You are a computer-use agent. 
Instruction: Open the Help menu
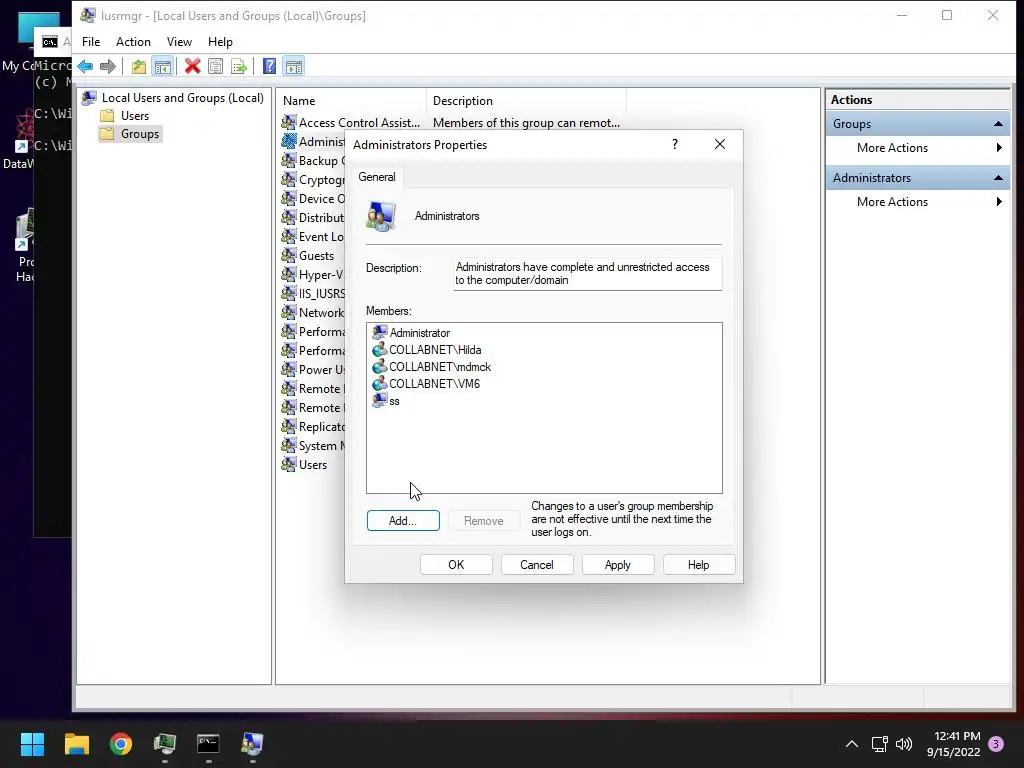click(220, 42)
